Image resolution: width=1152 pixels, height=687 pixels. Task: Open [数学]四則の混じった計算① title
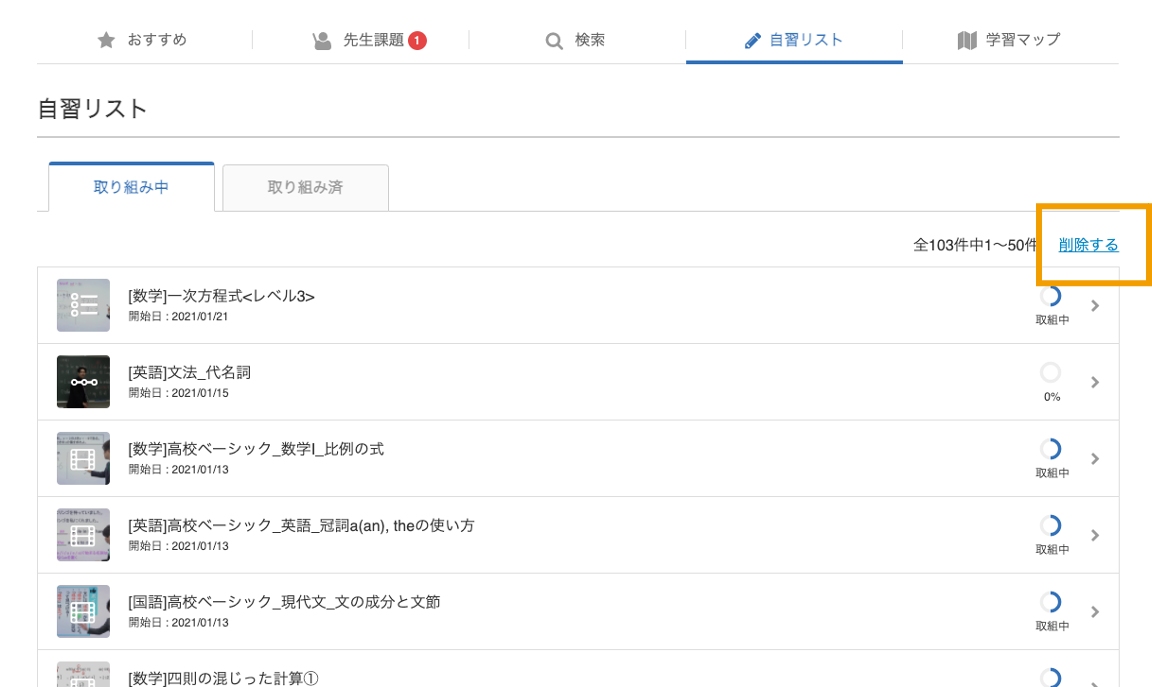pos(223,678)
